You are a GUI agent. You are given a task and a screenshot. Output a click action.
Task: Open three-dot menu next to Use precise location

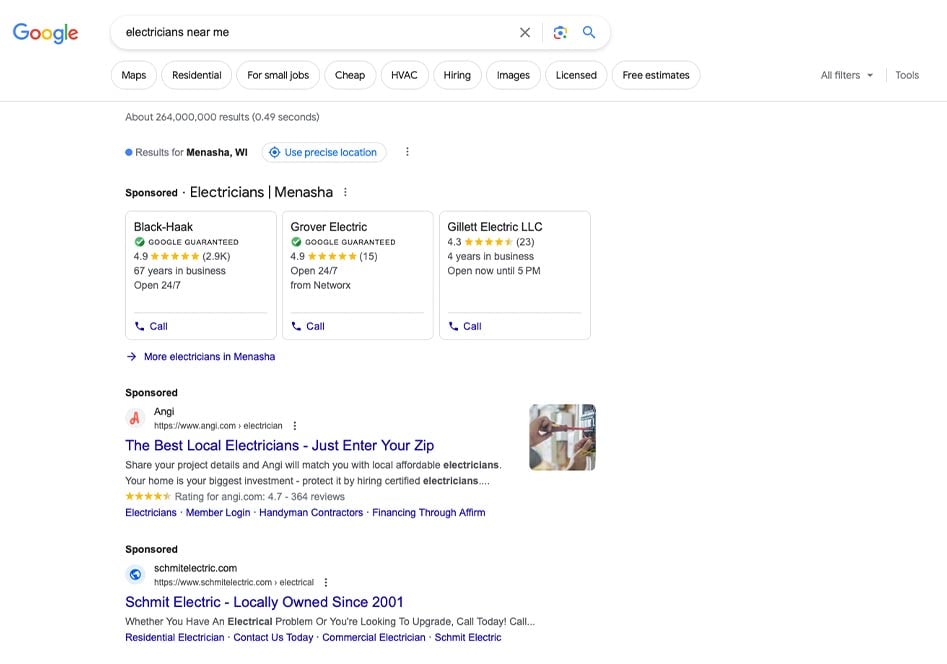[407, 152]
